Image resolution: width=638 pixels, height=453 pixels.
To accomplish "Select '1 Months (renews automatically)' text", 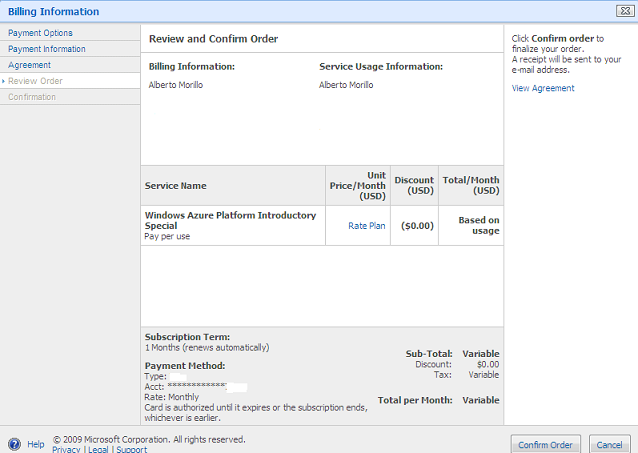I will (x=207, y=348).
